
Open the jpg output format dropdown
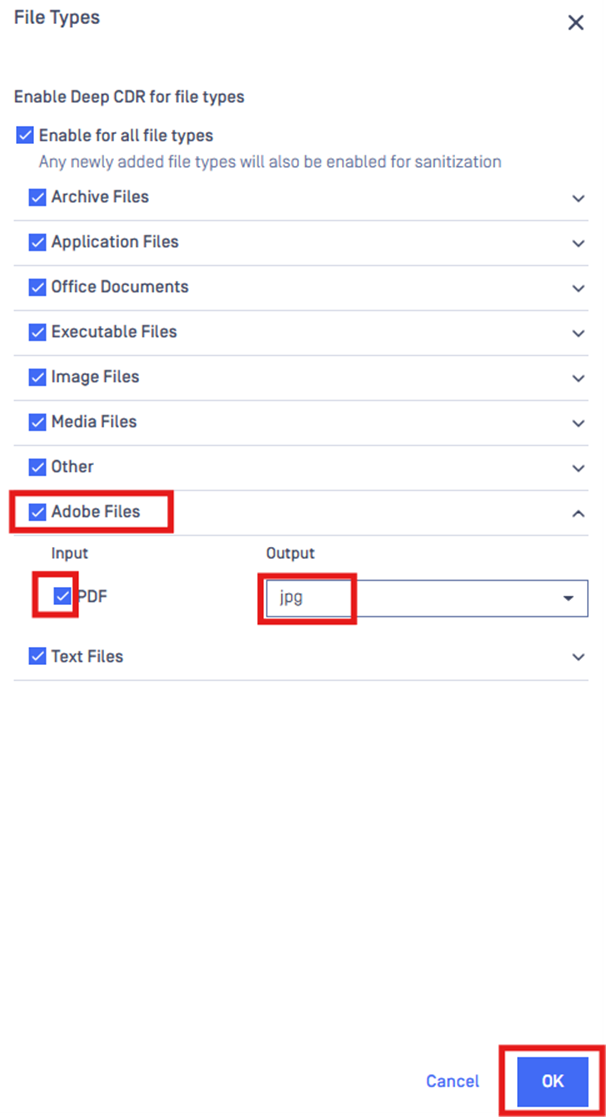(x=427, y=598)
